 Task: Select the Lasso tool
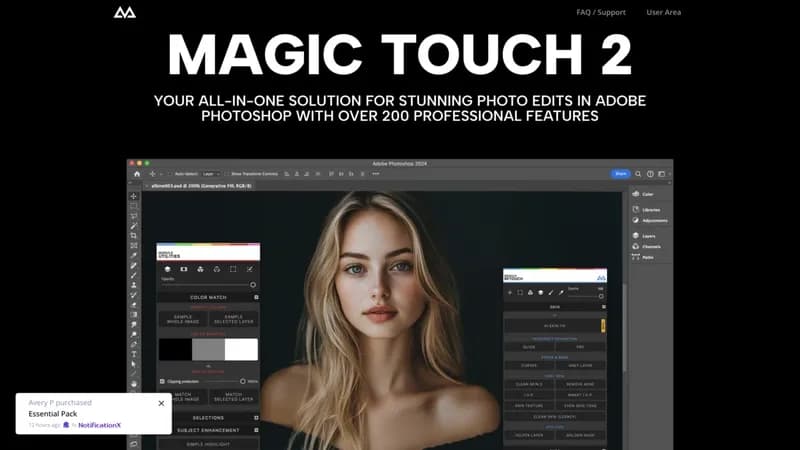(x=134, y=216)
